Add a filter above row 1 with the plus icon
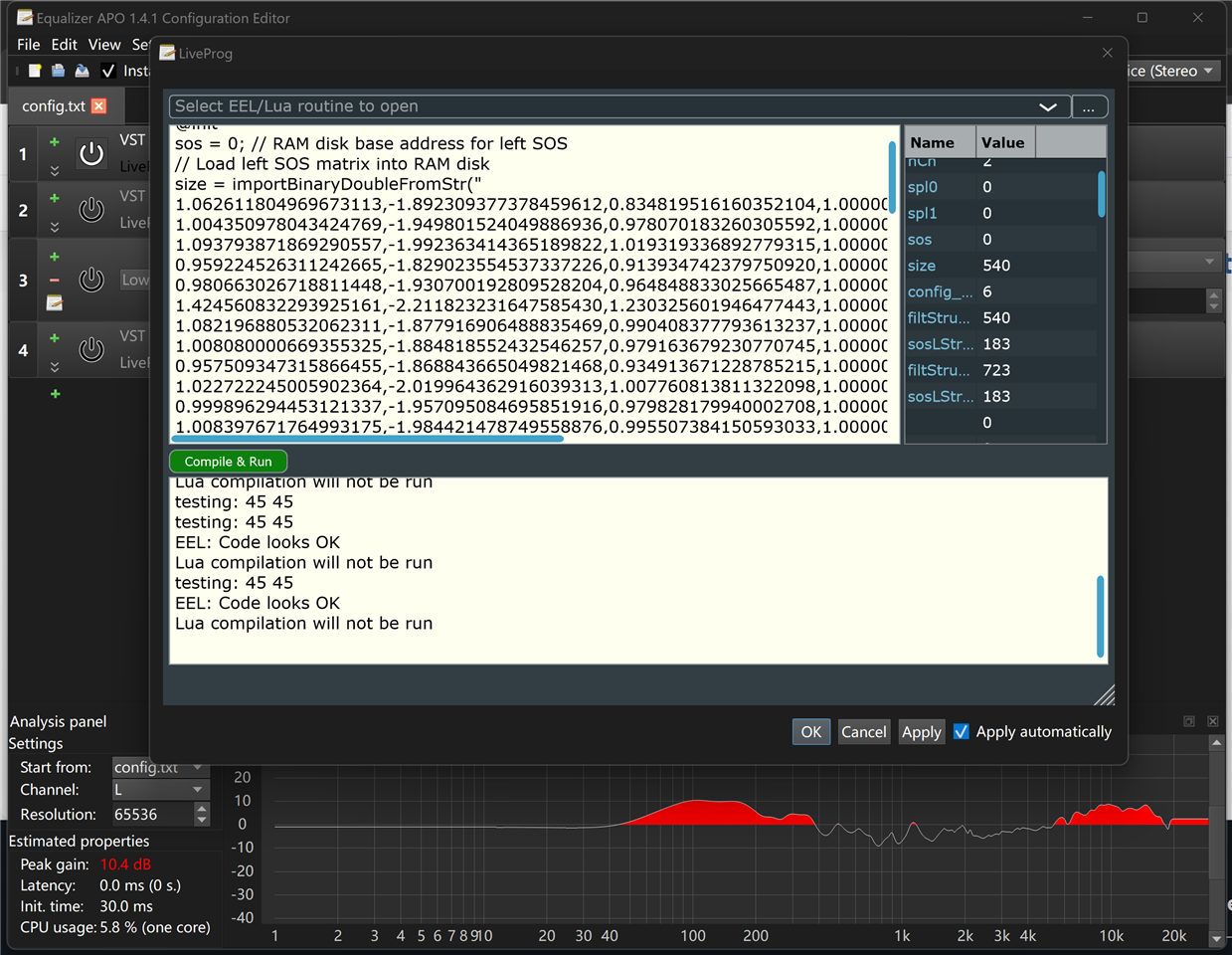Screen dimensions: 1232x955 pyautogui.click(x=55, y=142)
